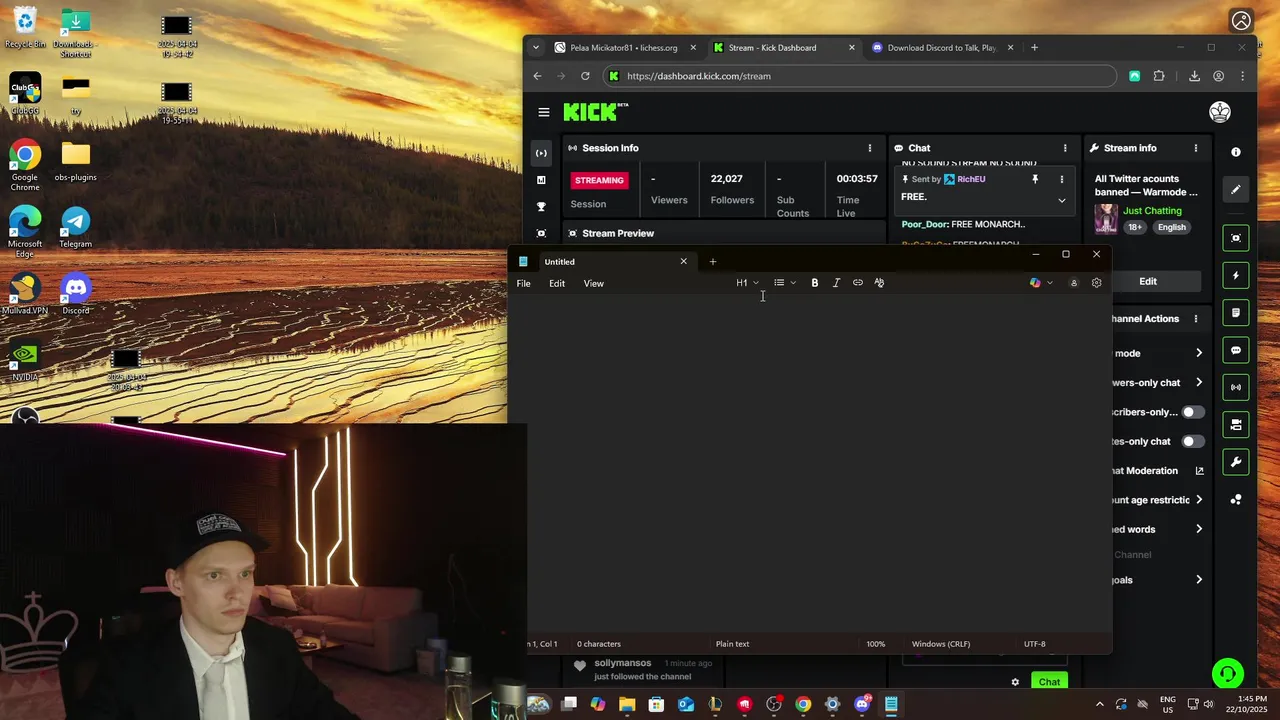The height and width of the screenshot is (720, 1280).
Task: Close the Untitled Notepad tab
Action: pos(684,262)
